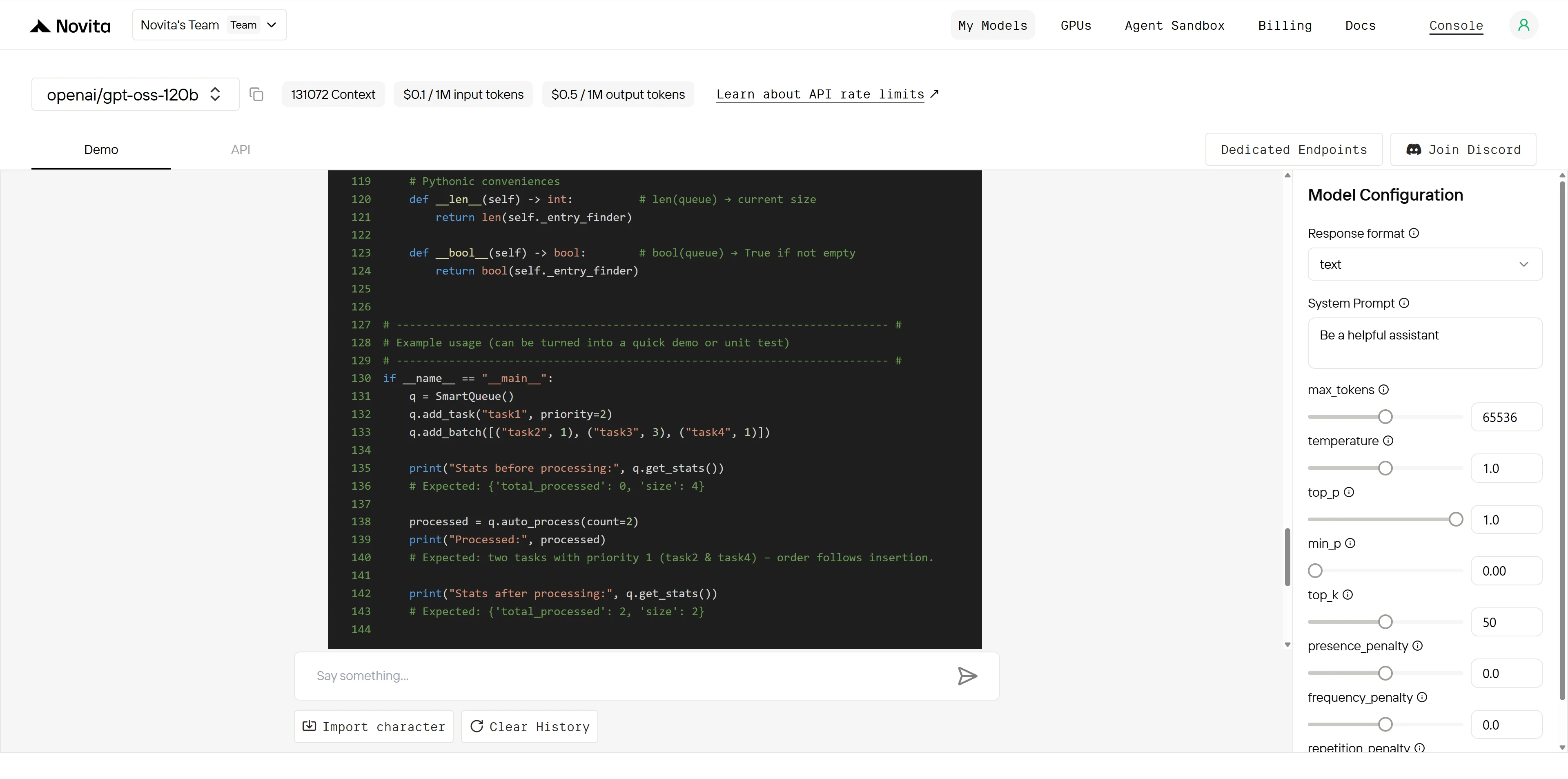Click the frequency_penalty value field

point(1506,725)
